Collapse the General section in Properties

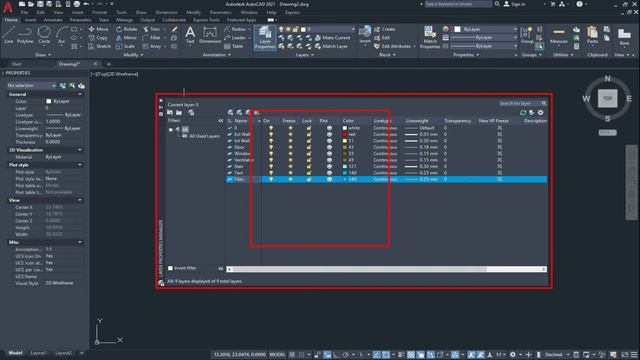(80, 94)
